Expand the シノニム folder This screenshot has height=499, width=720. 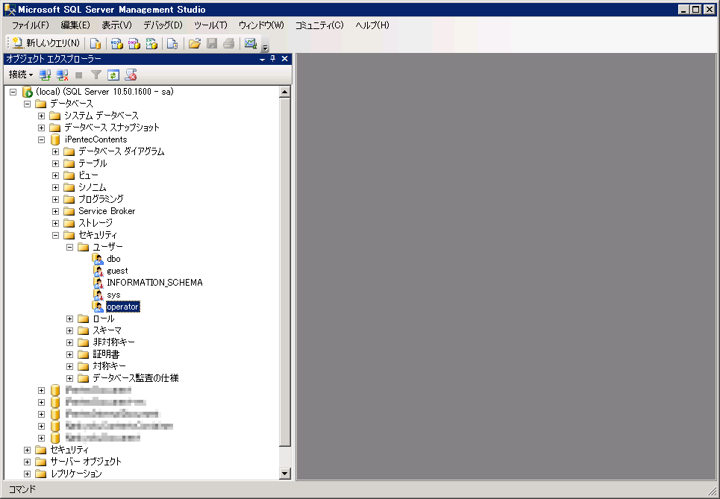[56, 187]
